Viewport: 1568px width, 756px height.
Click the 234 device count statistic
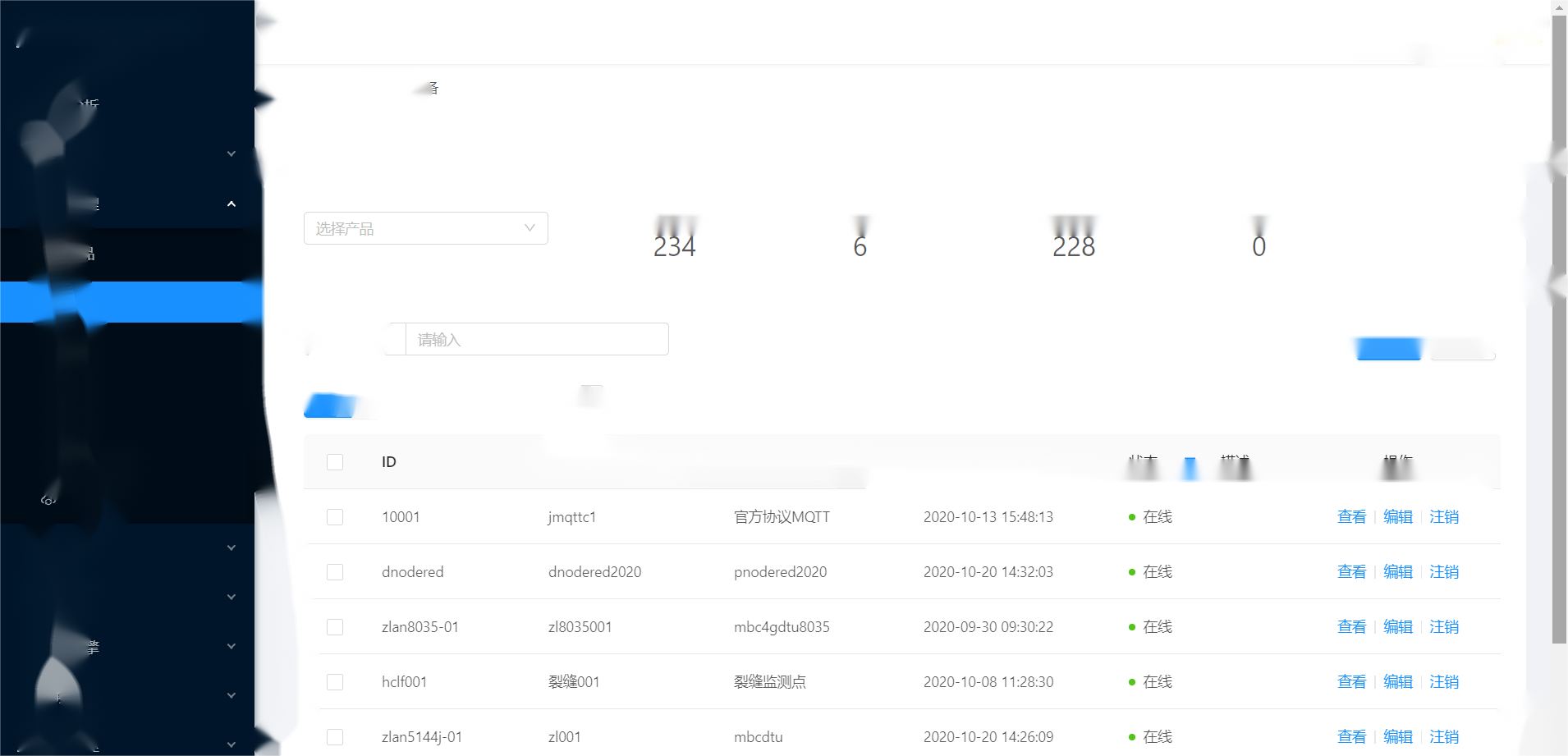pyautogui.click(x=674, y=246)
